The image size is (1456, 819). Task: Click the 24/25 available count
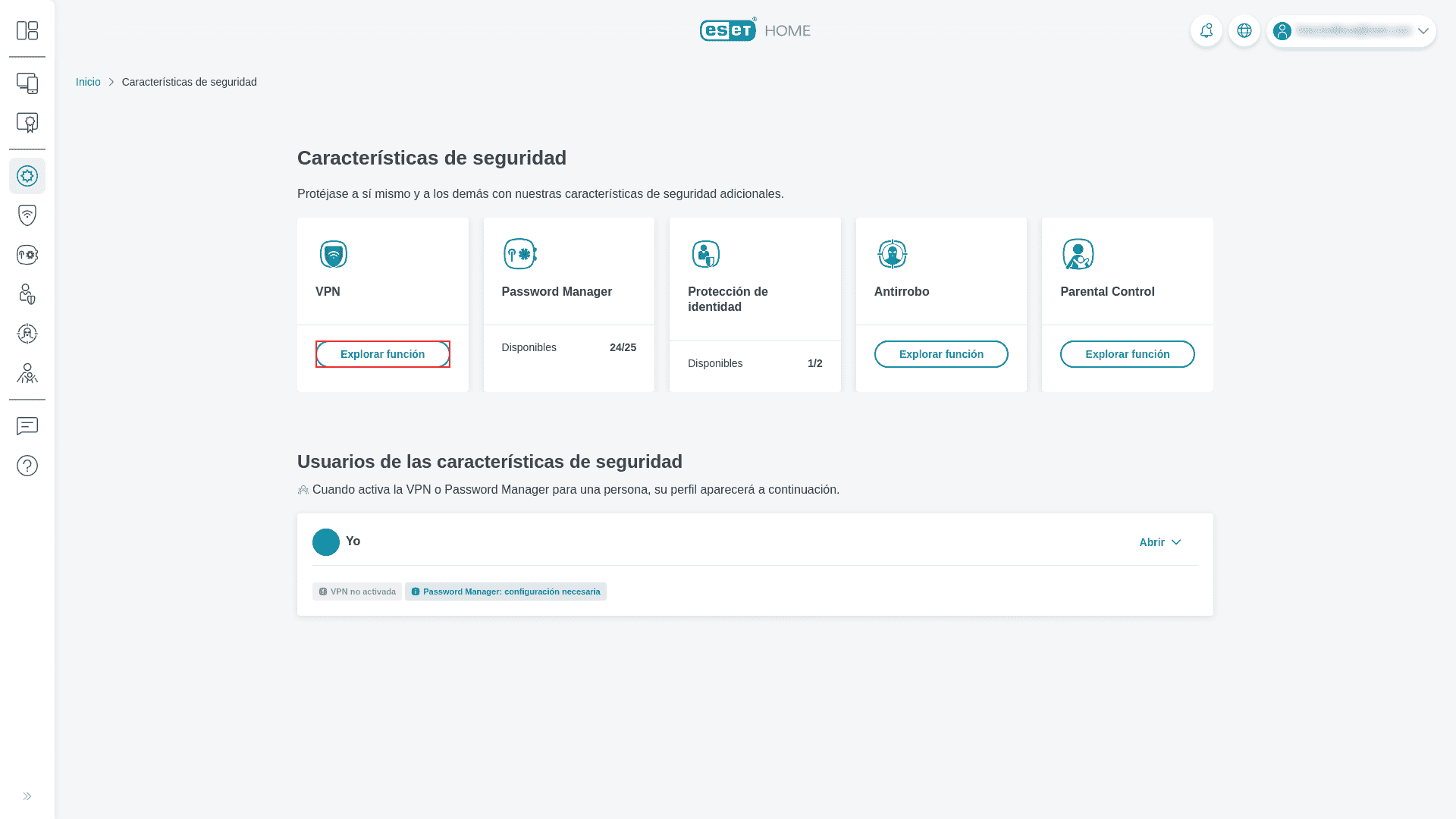(x=623, y=347)
